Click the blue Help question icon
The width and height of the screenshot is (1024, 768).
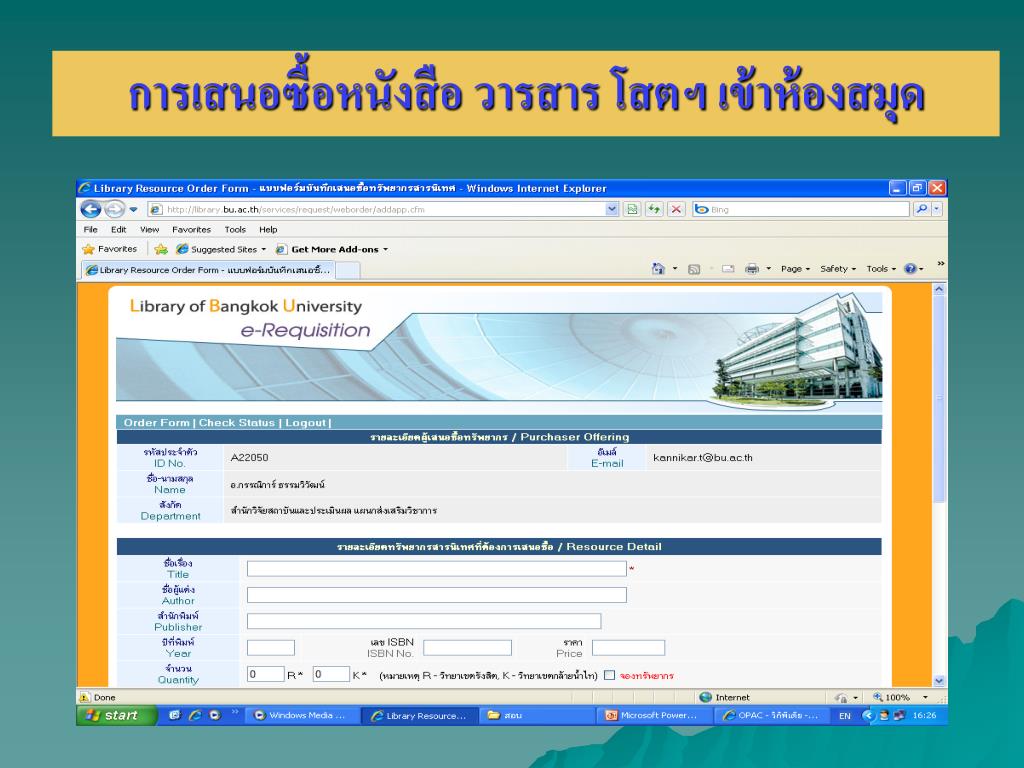910,269
